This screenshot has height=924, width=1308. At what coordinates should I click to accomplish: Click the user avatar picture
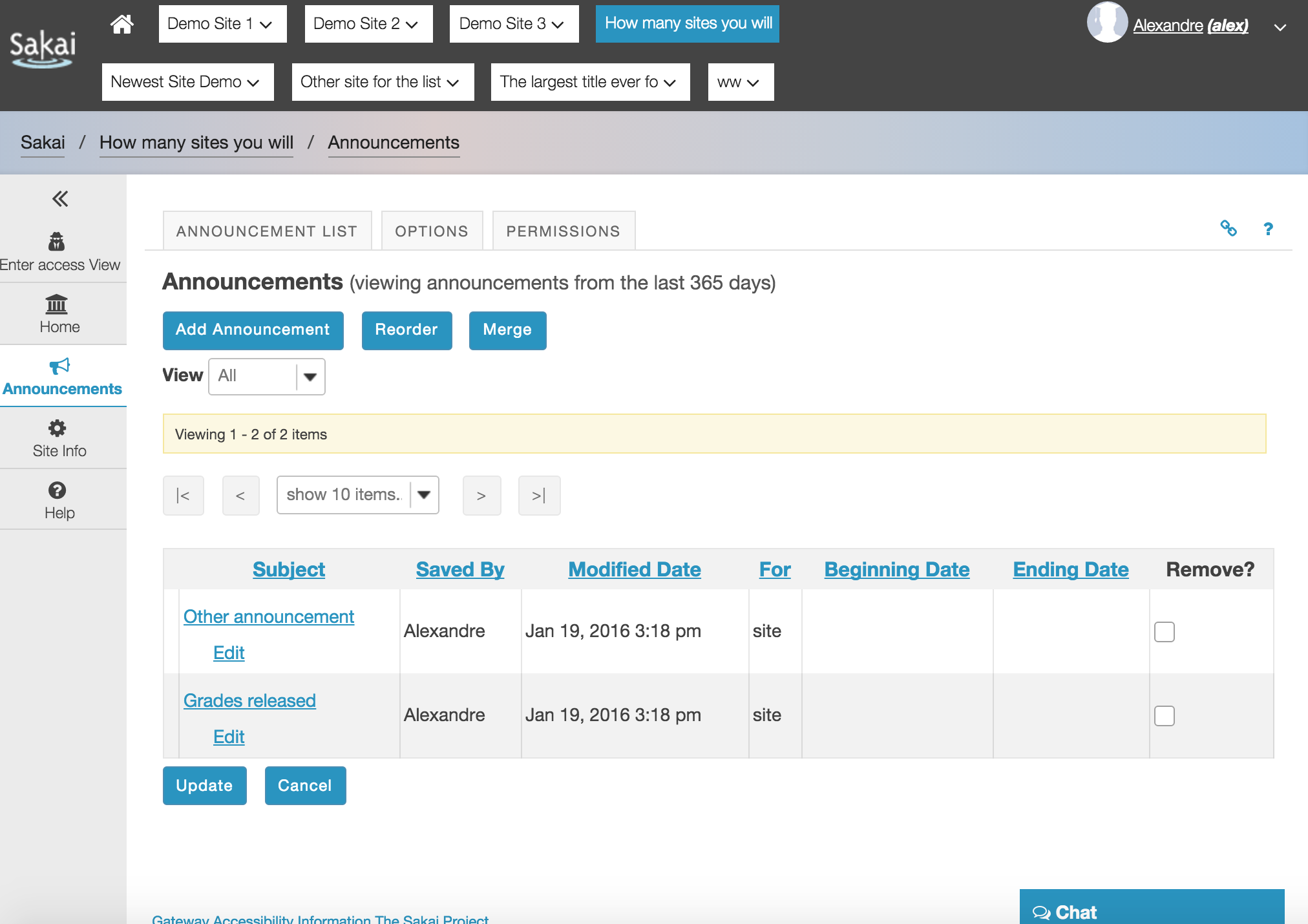(1107, 22)
